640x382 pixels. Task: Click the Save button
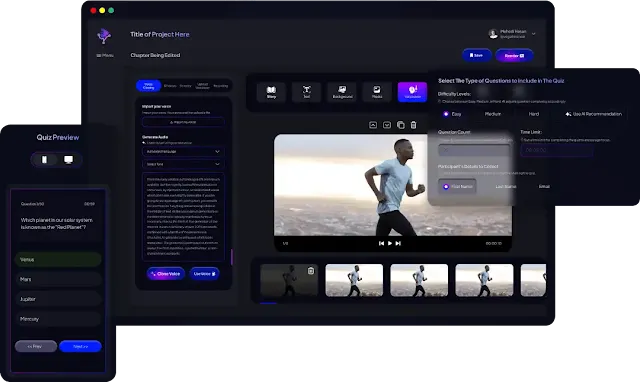476,55
